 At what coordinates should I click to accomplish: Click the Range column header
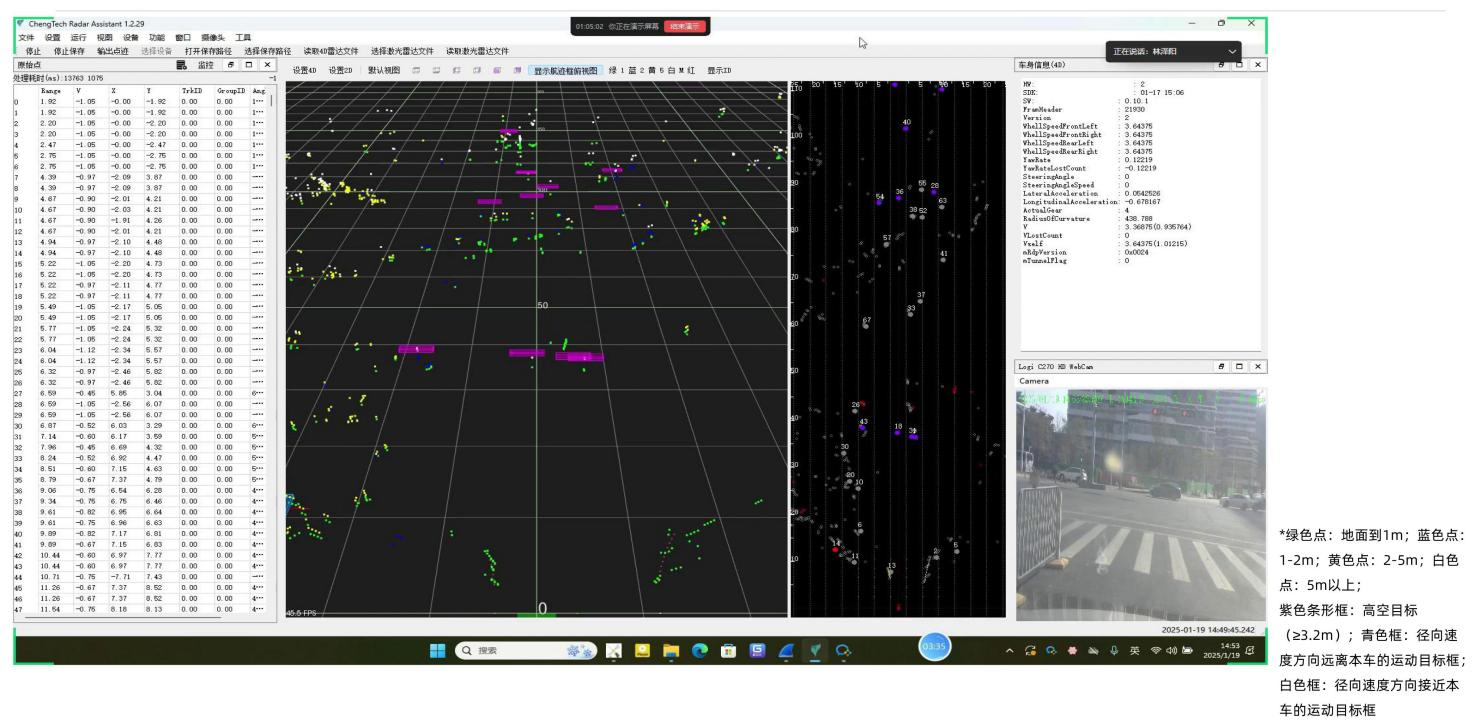pyautogui.click(x=50, y=91)
